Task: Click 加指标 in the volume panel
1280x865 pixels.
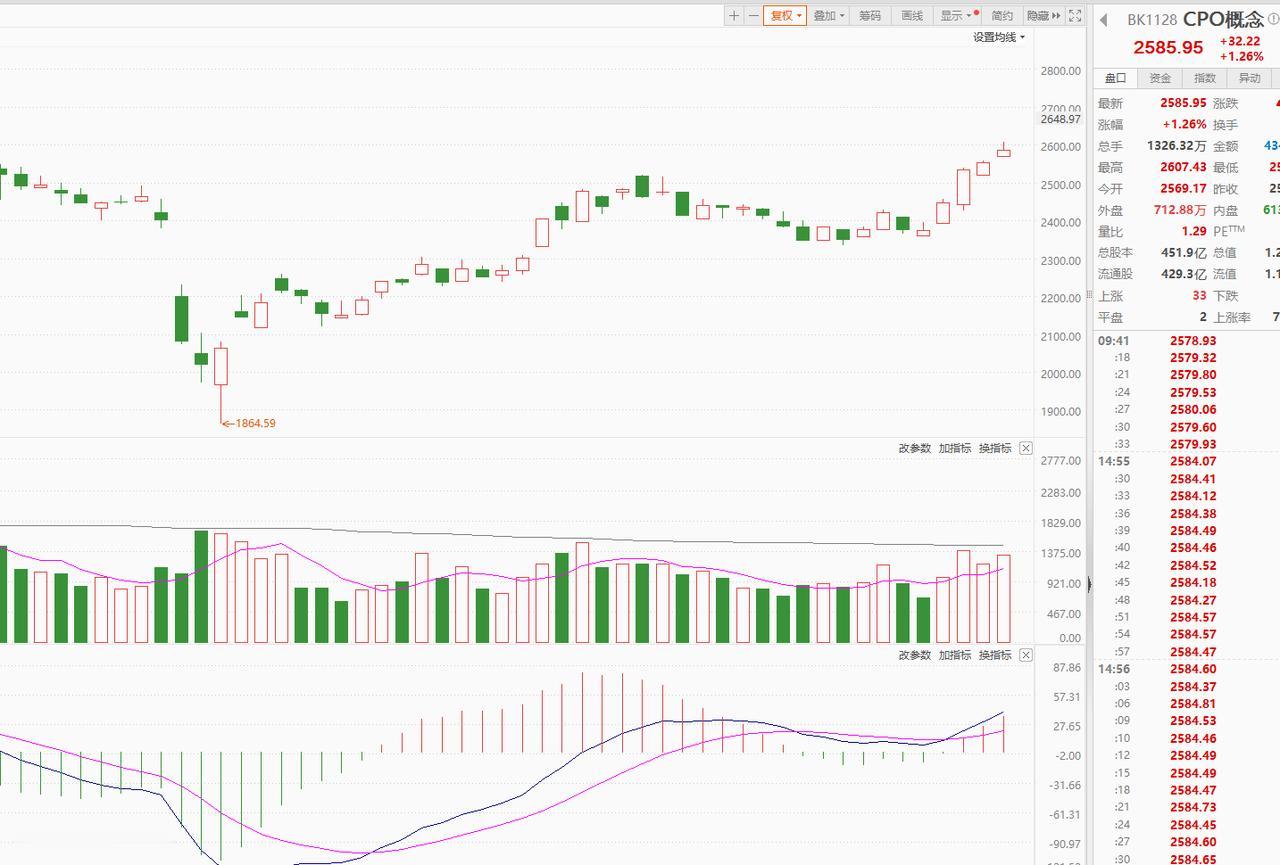Action: pyautogui.click(x=955, y=448)
